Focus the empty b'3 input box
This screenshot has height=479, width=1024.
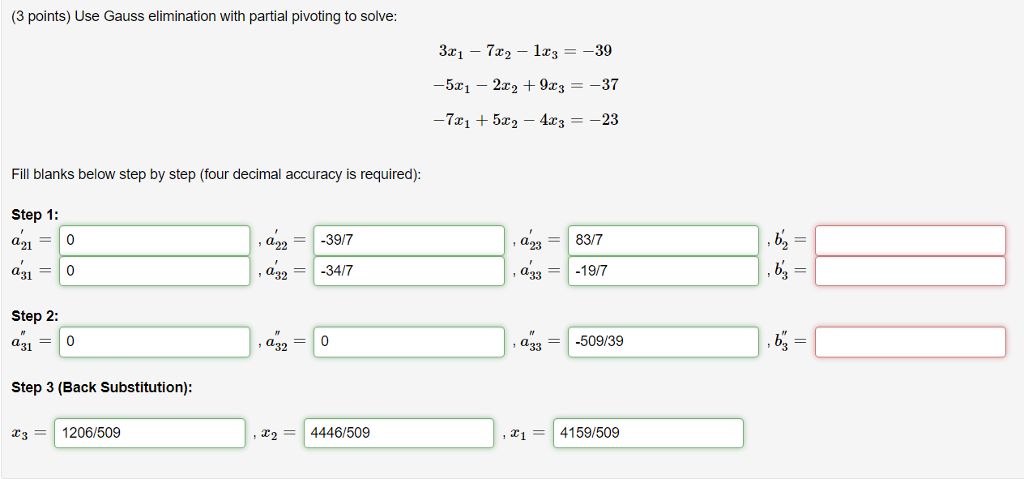click(x=910, y=271)
